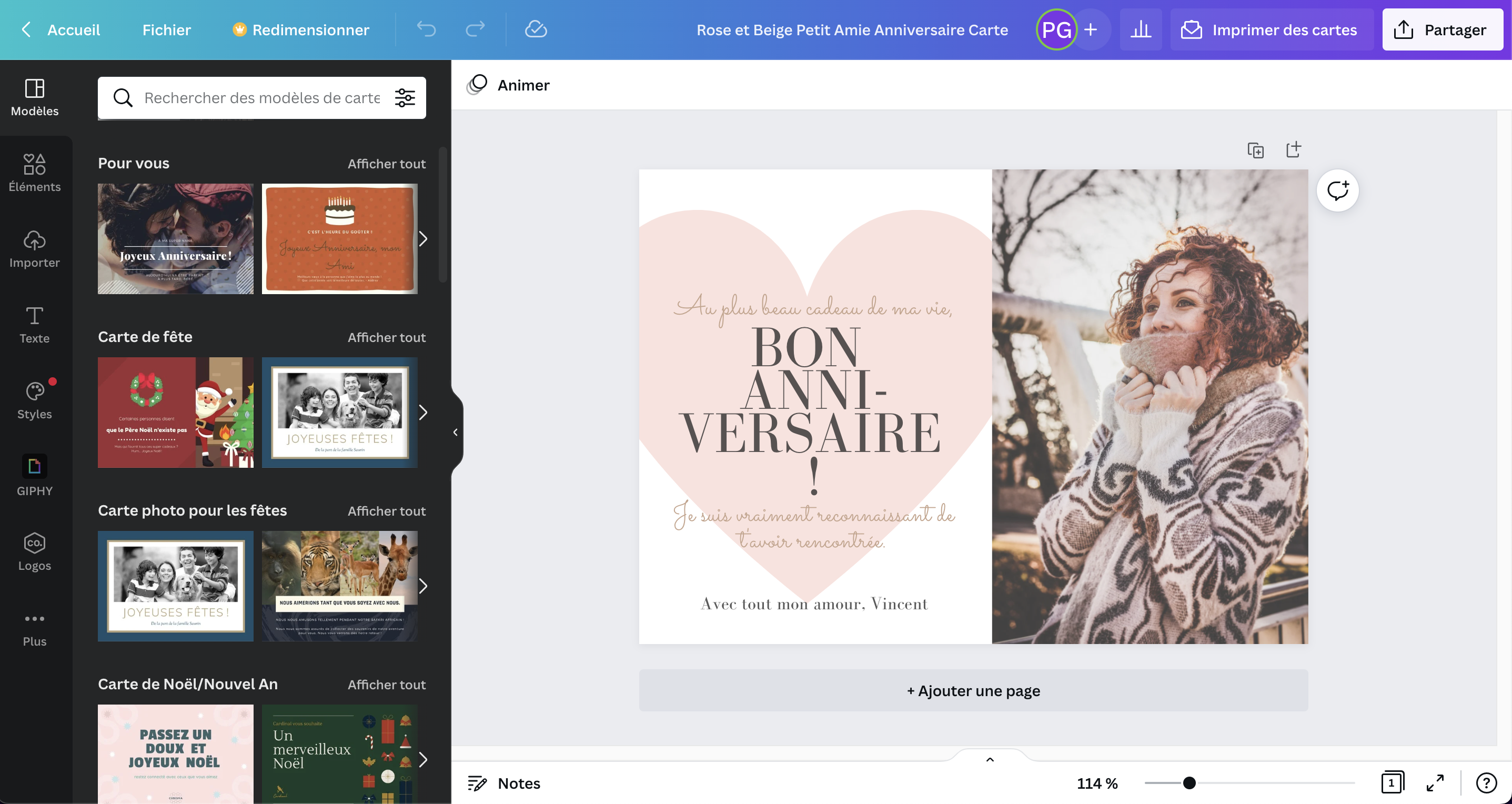
Task: Open the Importer sidebar tab
Action: coord(35,249)
